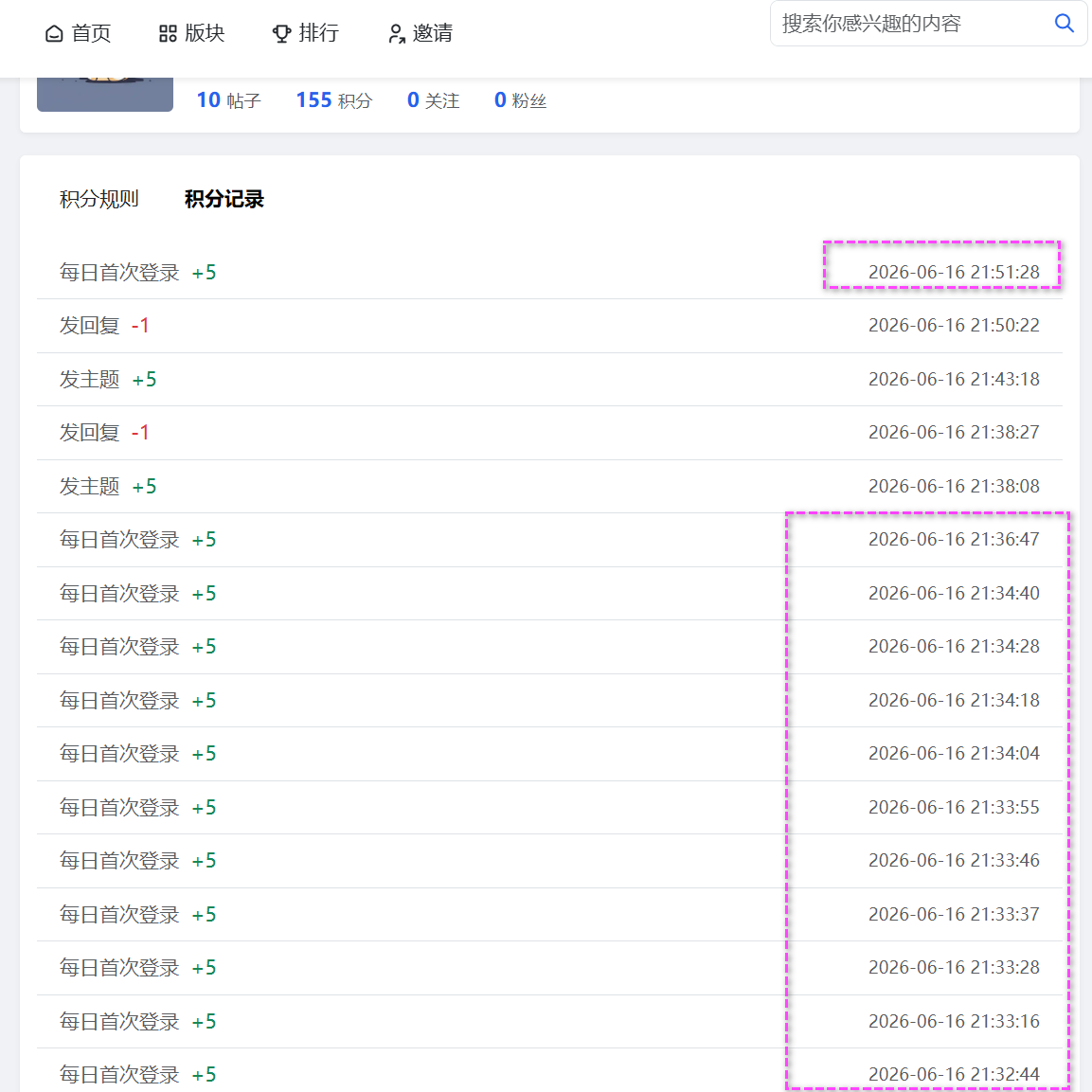Switch to the 积分规则 tab

click(x=98, y=199)
